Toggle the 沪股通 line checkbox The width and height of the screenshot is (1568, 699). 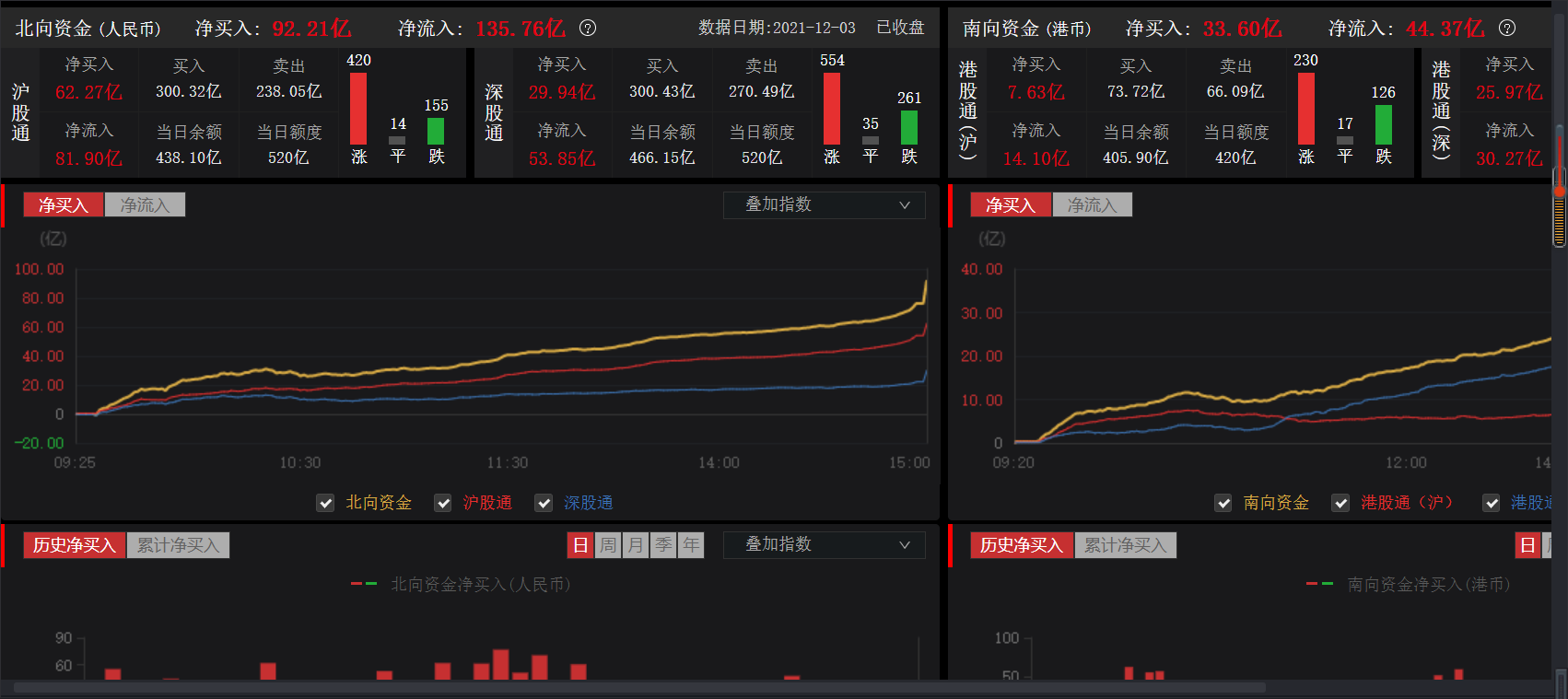pyautogui.click(x=443, y=503)
